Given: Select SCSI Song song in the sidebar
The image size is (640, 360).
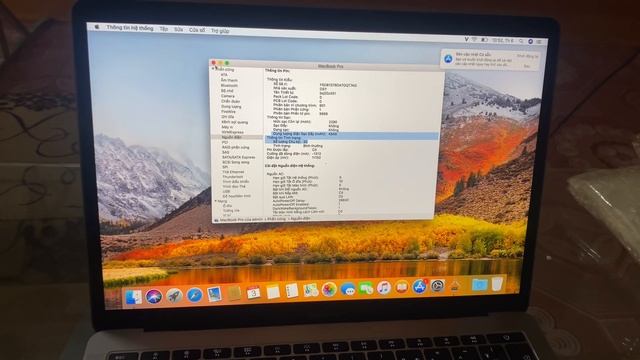Looking at the screenshot, I should (236, 162).
